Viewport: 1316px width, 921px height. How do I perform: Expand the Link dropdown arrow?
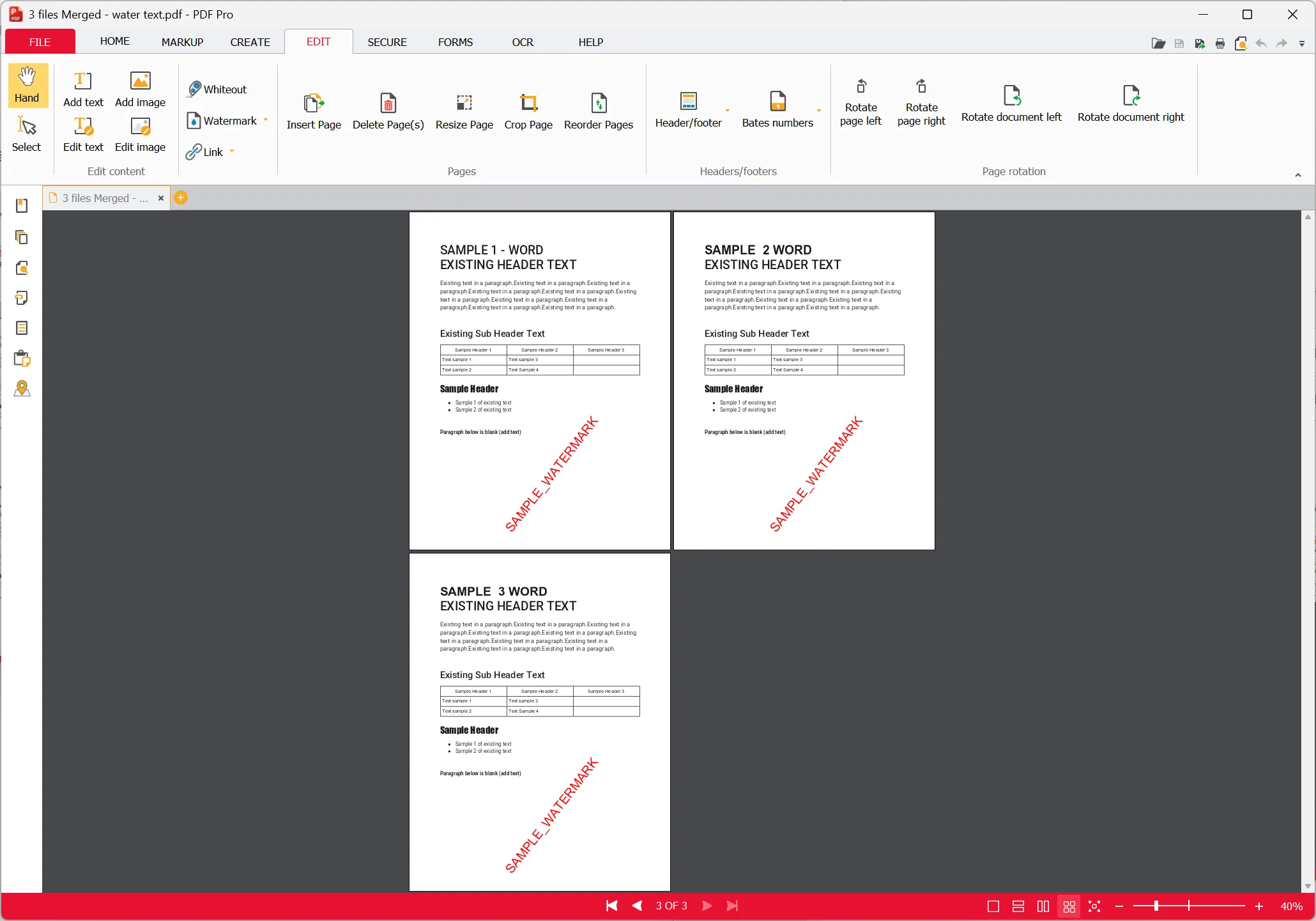[x=232, y=151]
